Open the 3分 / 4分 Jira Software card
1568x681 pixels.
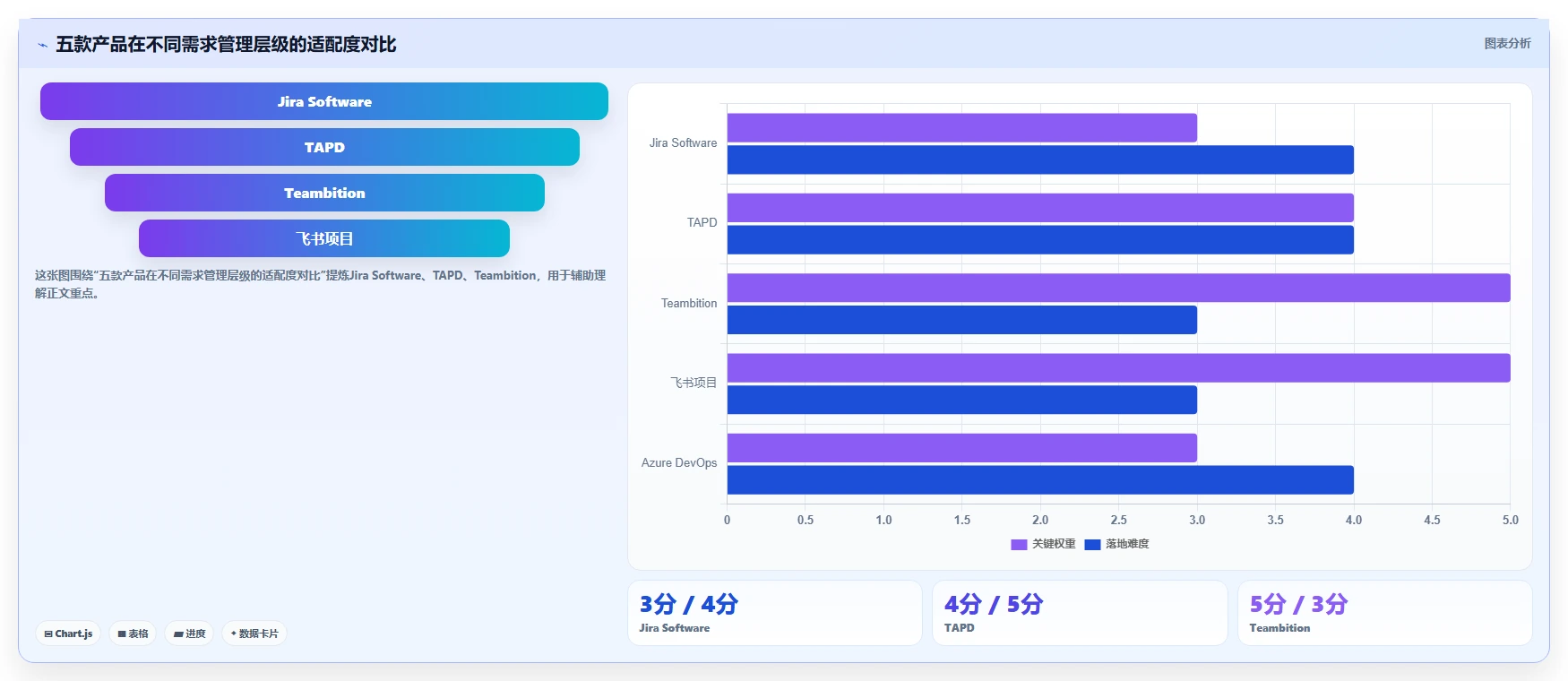click(775, 613)
